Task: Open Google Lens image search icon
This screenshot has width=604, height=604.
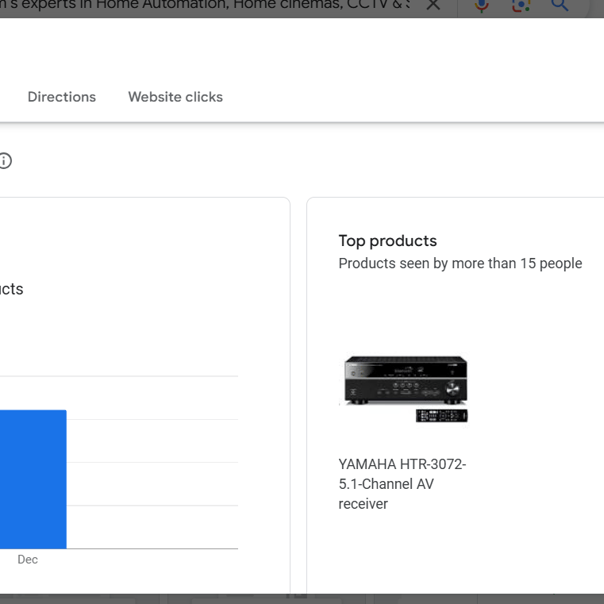Action: [x=521, y=5]
